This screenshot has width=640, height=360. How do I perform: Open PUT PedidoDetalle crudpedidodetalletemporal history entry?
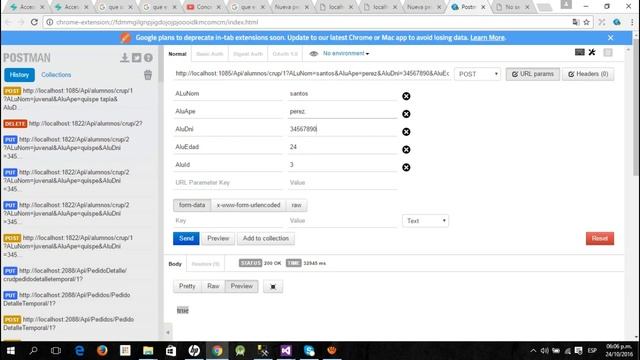pyautogui.click(x=65, y=275)
